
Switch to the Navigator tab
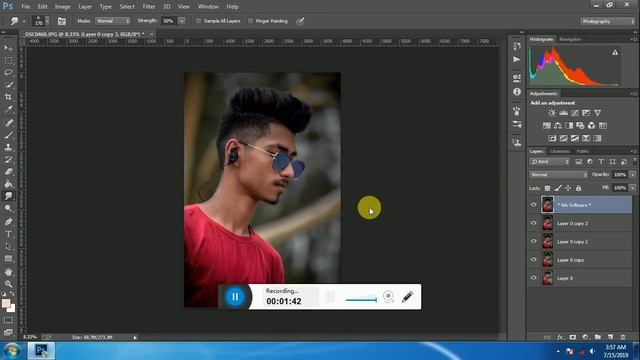570,39
